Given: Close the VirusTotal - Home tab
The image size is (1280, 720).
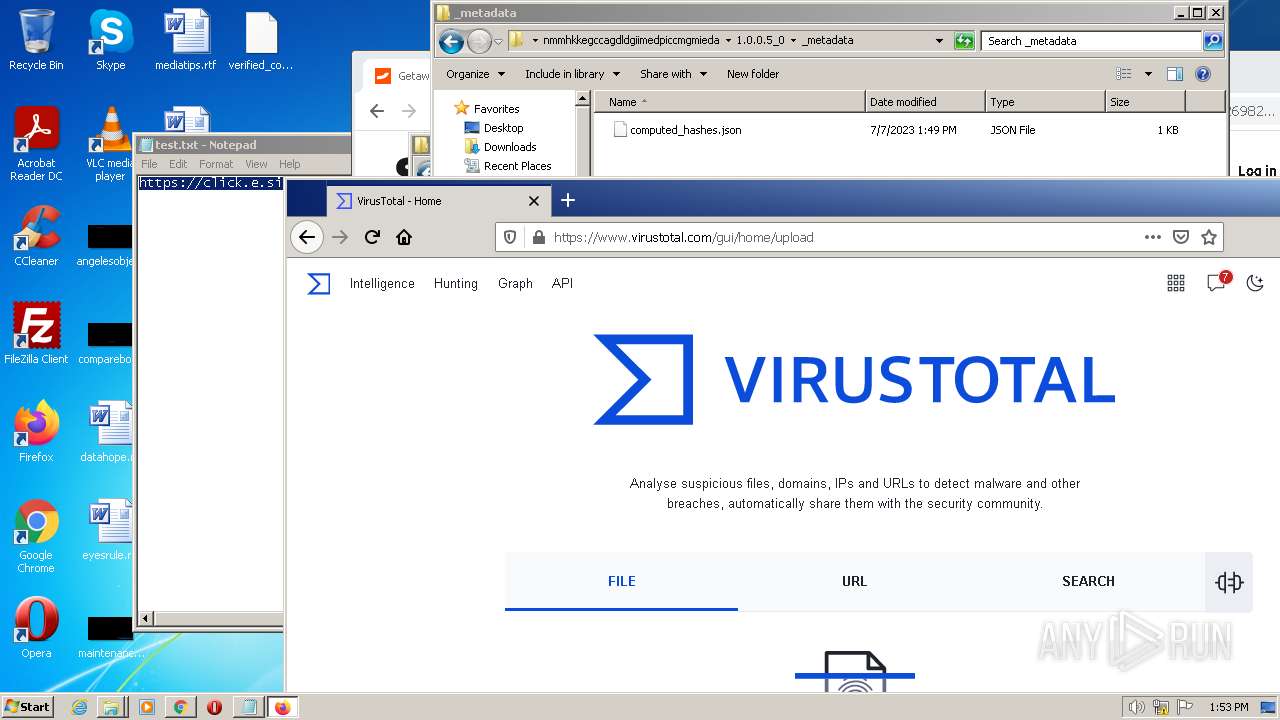Looking at the screenshot, I should click(534, 201).
